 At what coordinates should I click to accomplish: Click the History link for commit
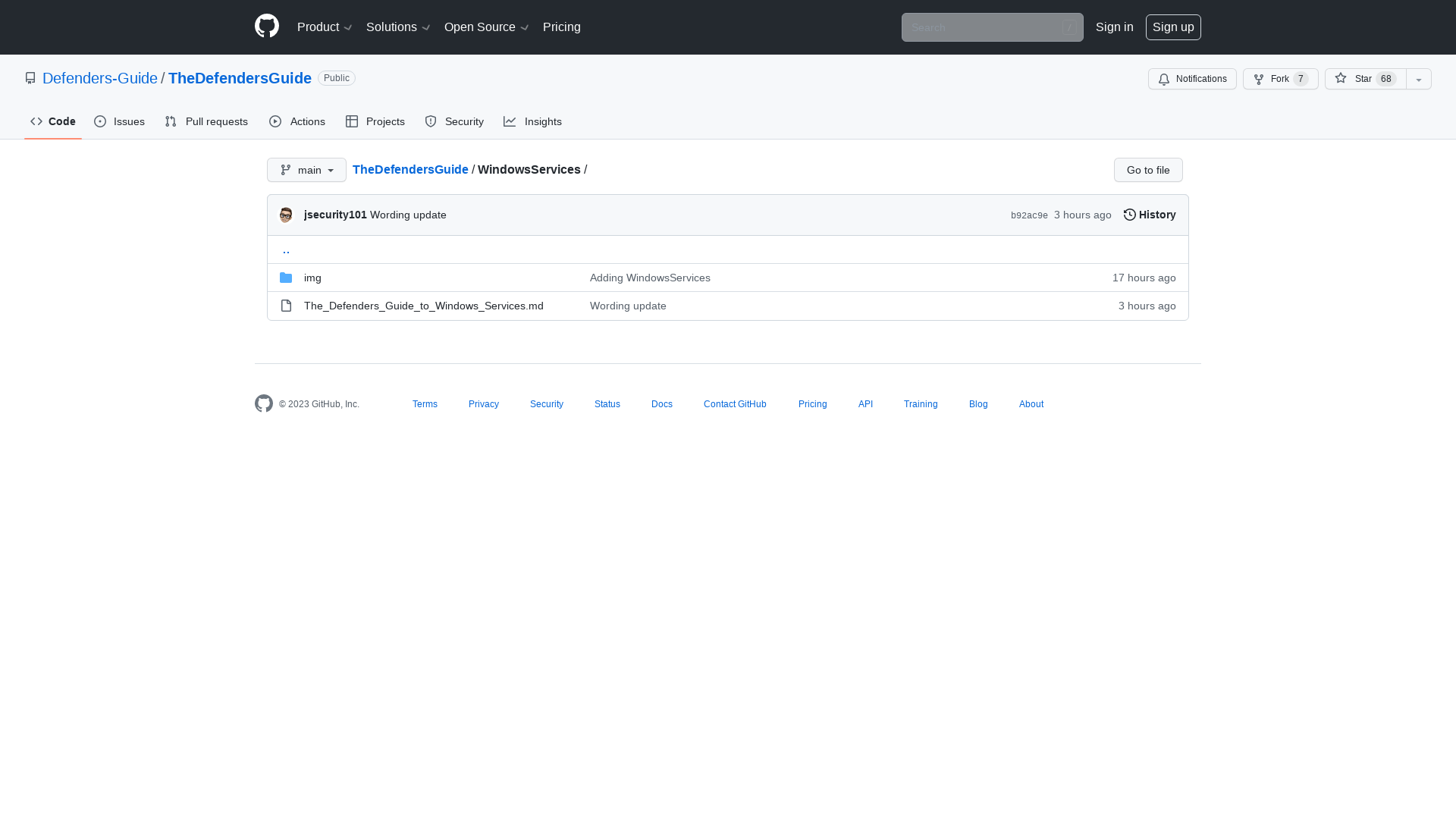tap(1150, 214)
